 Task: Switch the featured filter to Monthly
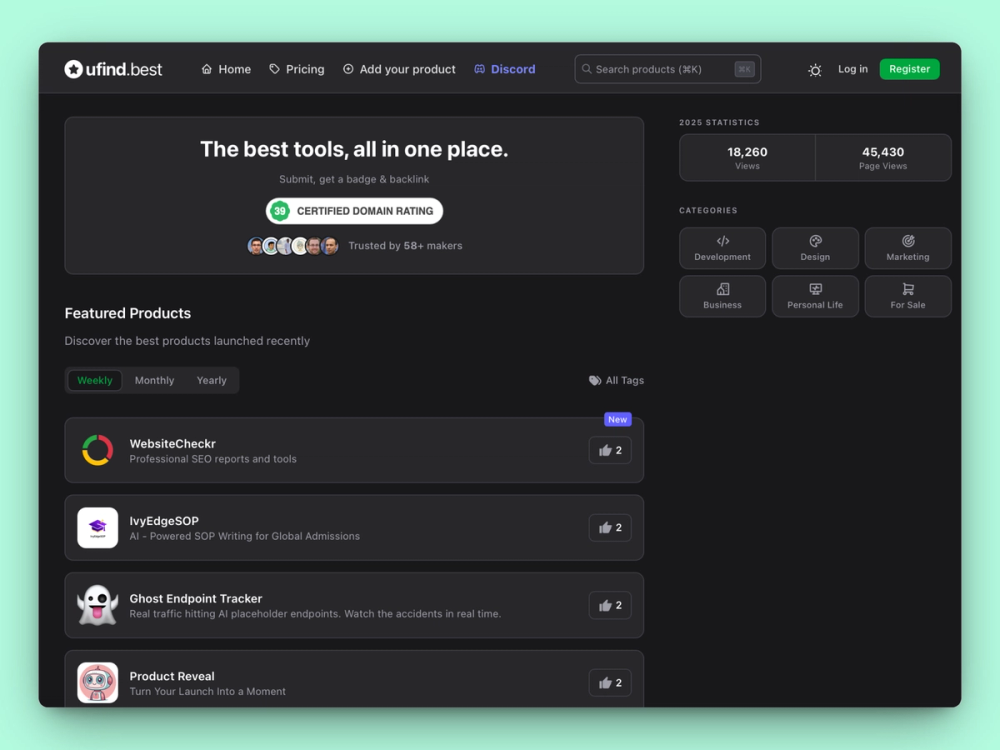coord(154,380)
